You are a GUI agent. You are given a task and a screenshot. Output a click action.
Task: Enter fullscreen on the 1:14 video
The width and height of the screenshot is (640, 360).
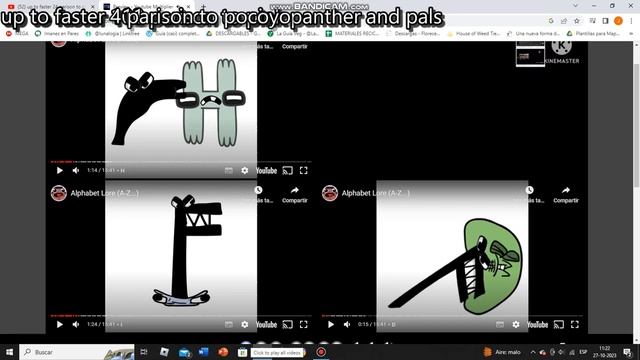[x=304, y=171]
